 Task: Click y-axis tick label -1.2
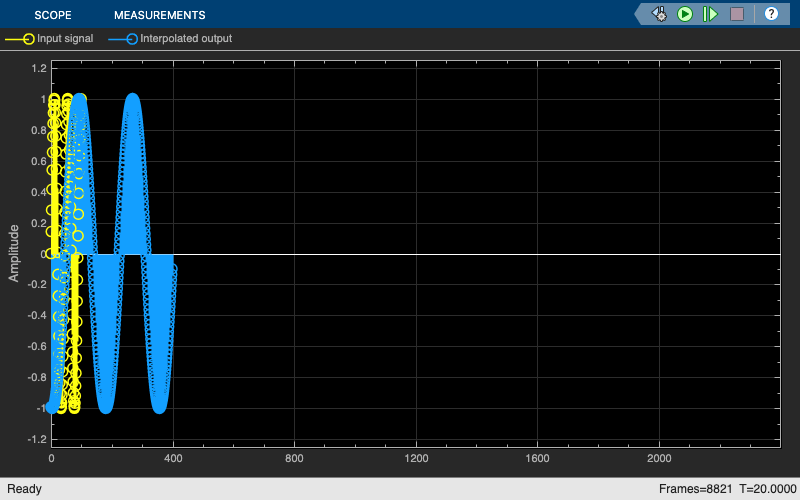point(37,439)
